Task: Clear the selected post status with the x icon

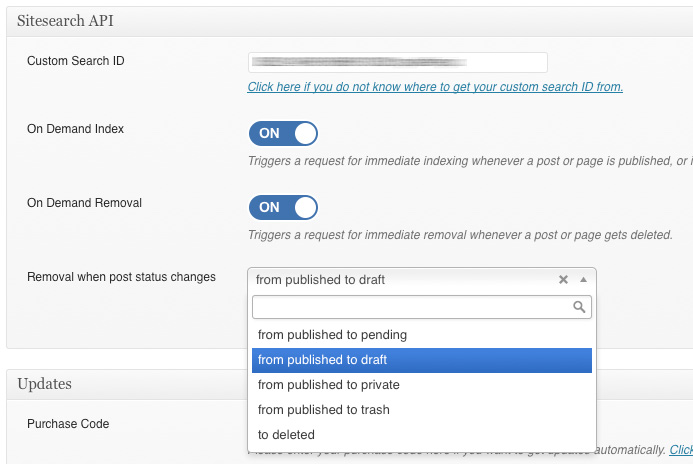Action: (x=563, y=280)
